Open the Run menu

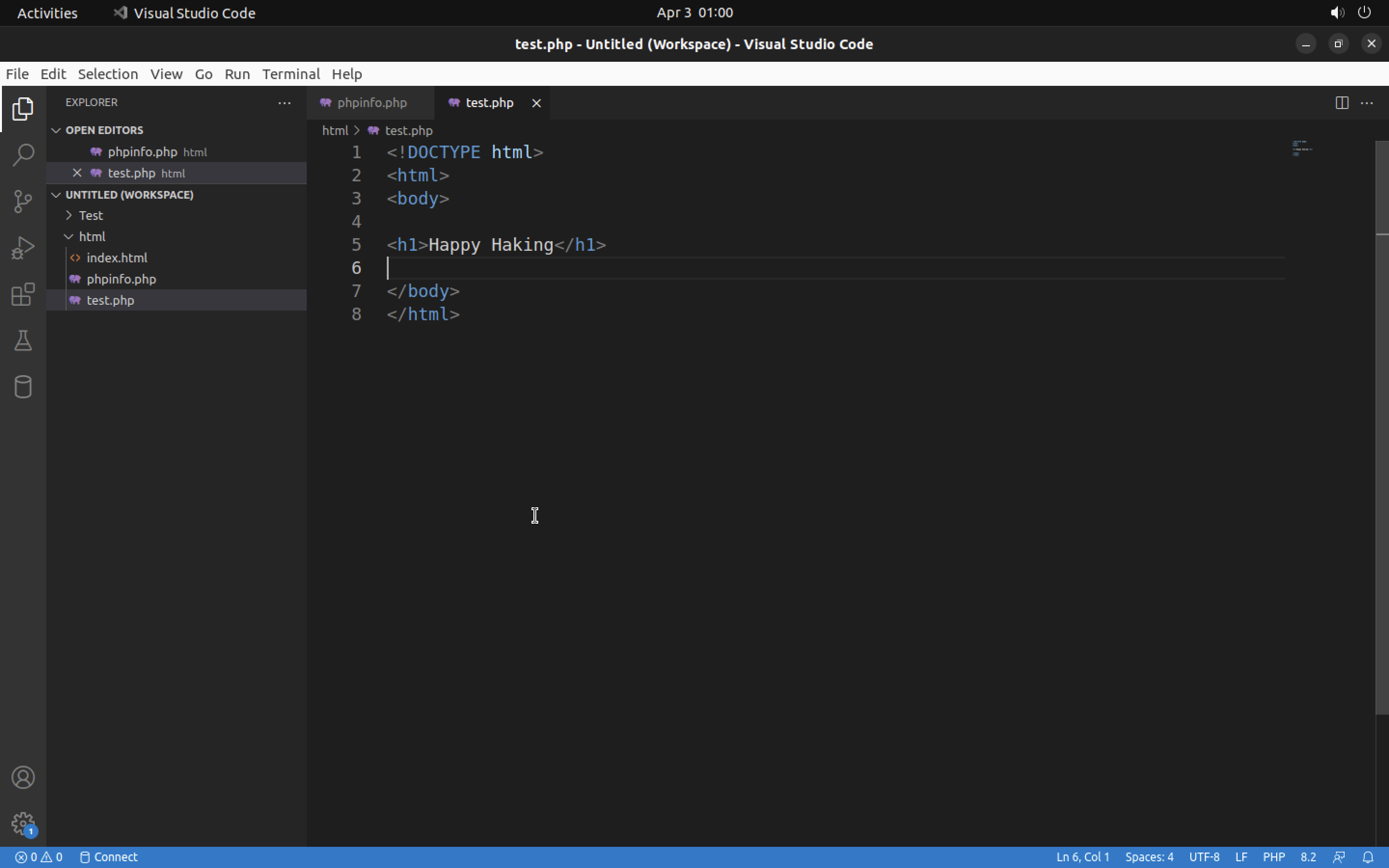pos(237,74)
